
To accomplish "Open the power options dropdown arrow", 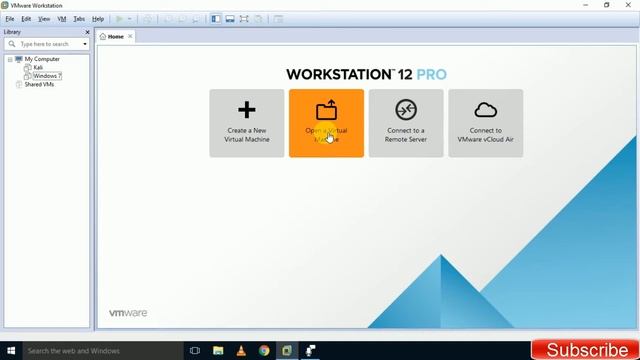I will (130, 19).
